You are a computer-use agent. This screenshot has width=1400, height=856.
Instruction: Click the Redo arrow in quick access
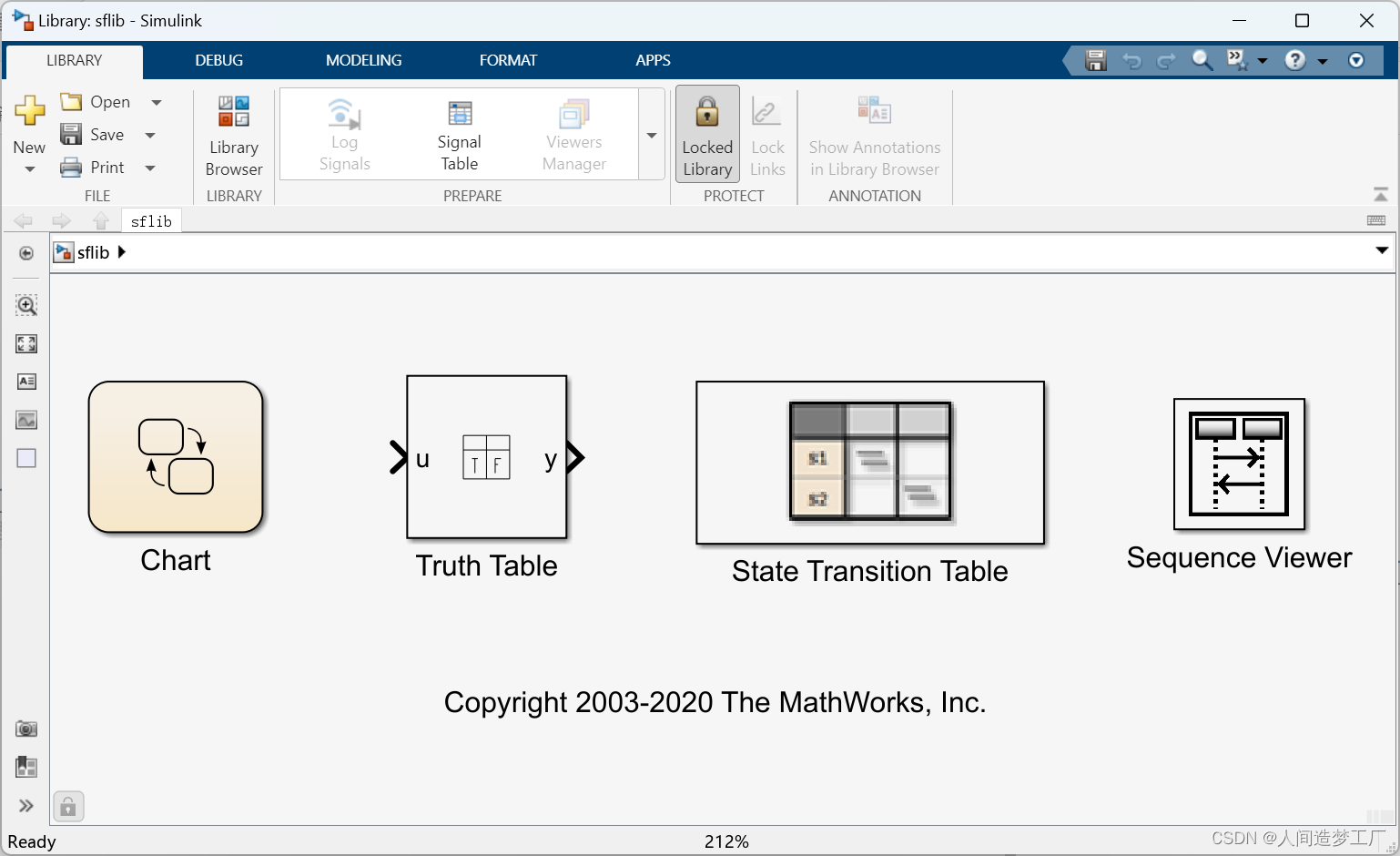pyautogui.click(x=1166, y=61)
